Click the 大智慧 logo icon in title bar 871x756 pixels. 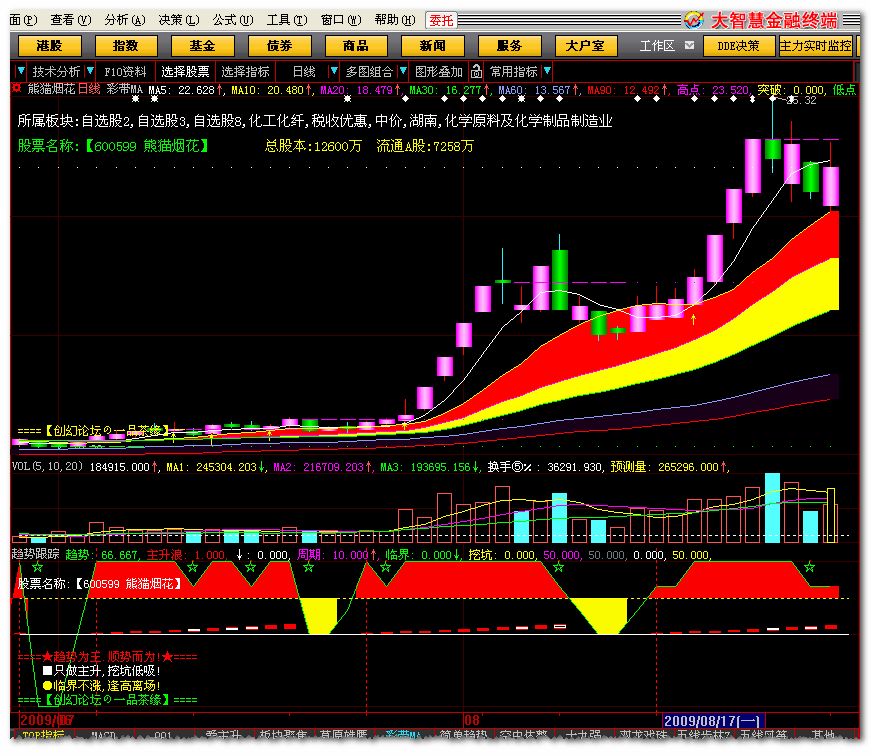[x=694, y=20]
